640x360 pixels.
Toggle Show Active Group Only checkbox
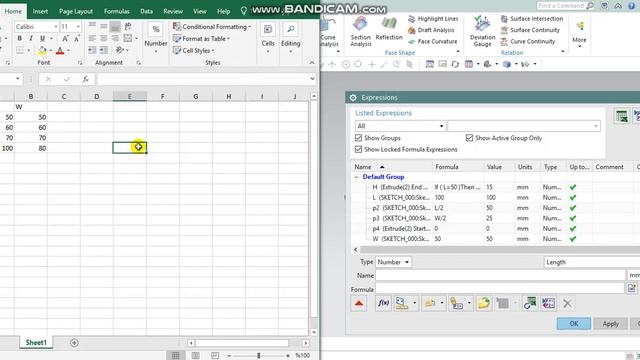pos(469,138)
